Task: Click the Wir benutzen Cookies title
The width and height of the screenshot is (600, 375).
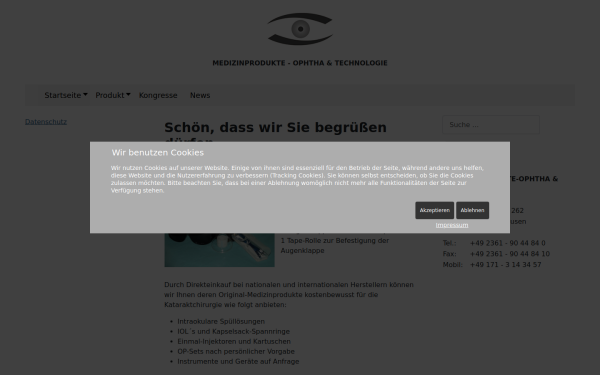Action: pos(158,153)
